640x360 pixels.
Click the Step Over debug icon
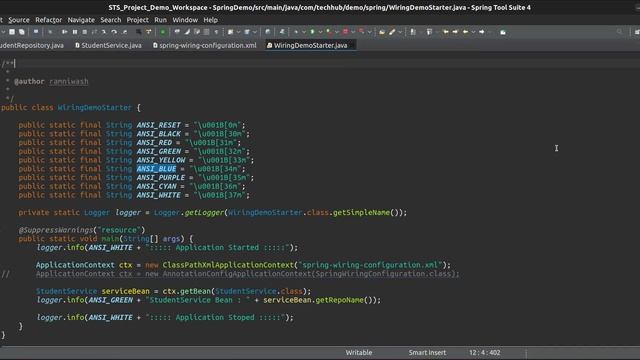click(x=114, y=32)
